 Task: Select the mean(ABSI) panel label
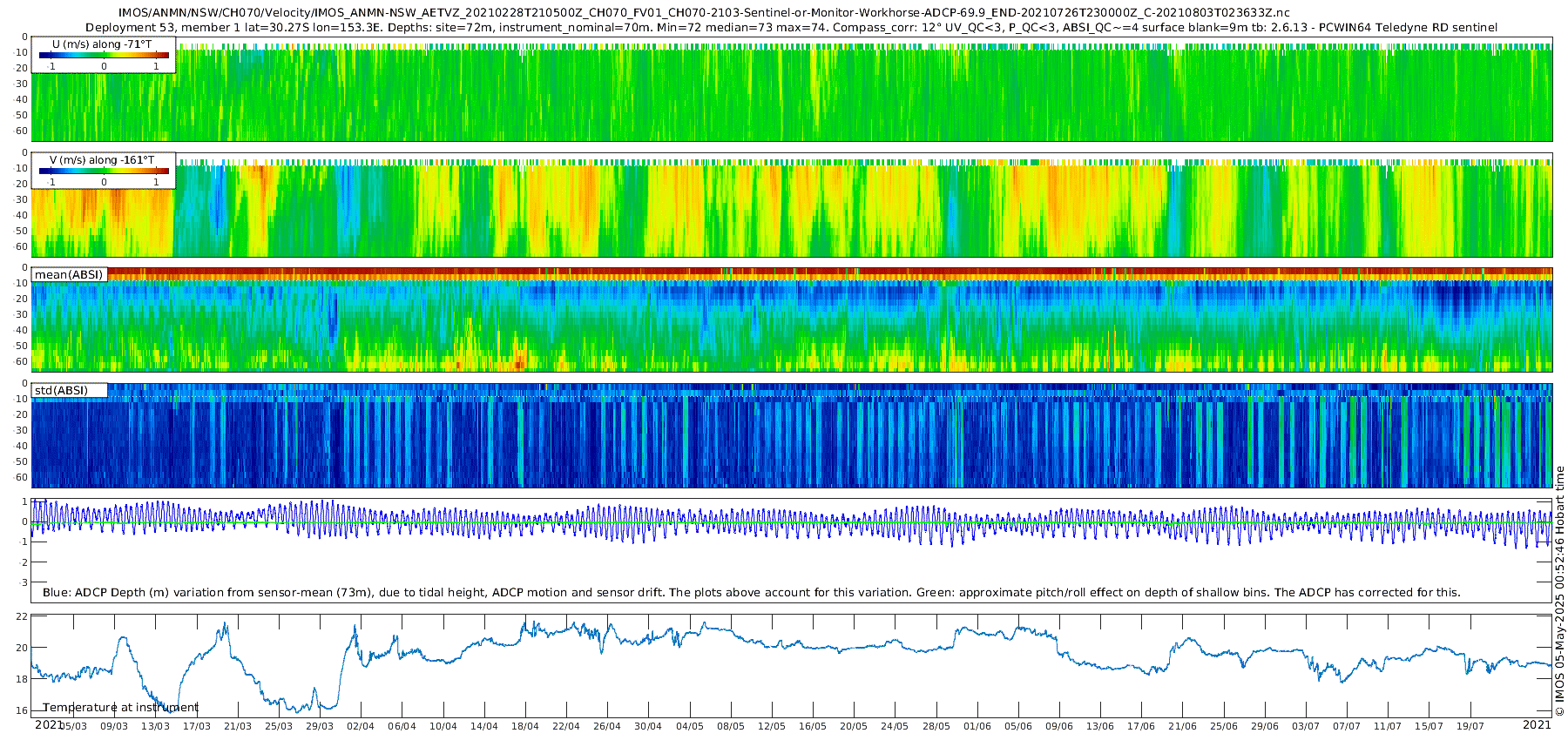[69, 275]
